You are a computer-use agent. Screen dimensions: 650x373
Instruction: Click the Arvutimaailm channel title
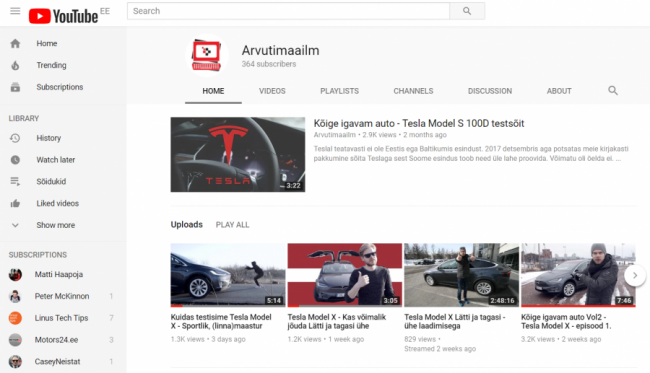point(281,51)
